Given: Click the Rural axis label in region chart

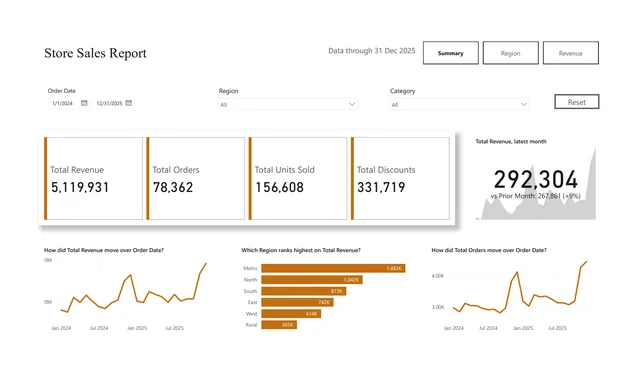Looking at the screenshot, I should 251,325.
